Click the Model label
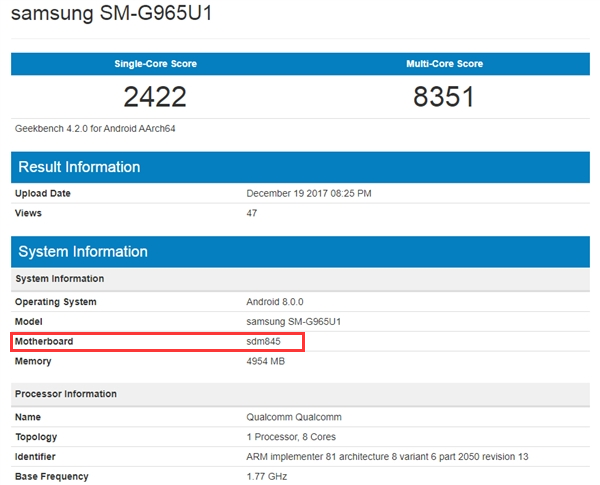Viewport: 600px width, 485px height. coord(28,322)
